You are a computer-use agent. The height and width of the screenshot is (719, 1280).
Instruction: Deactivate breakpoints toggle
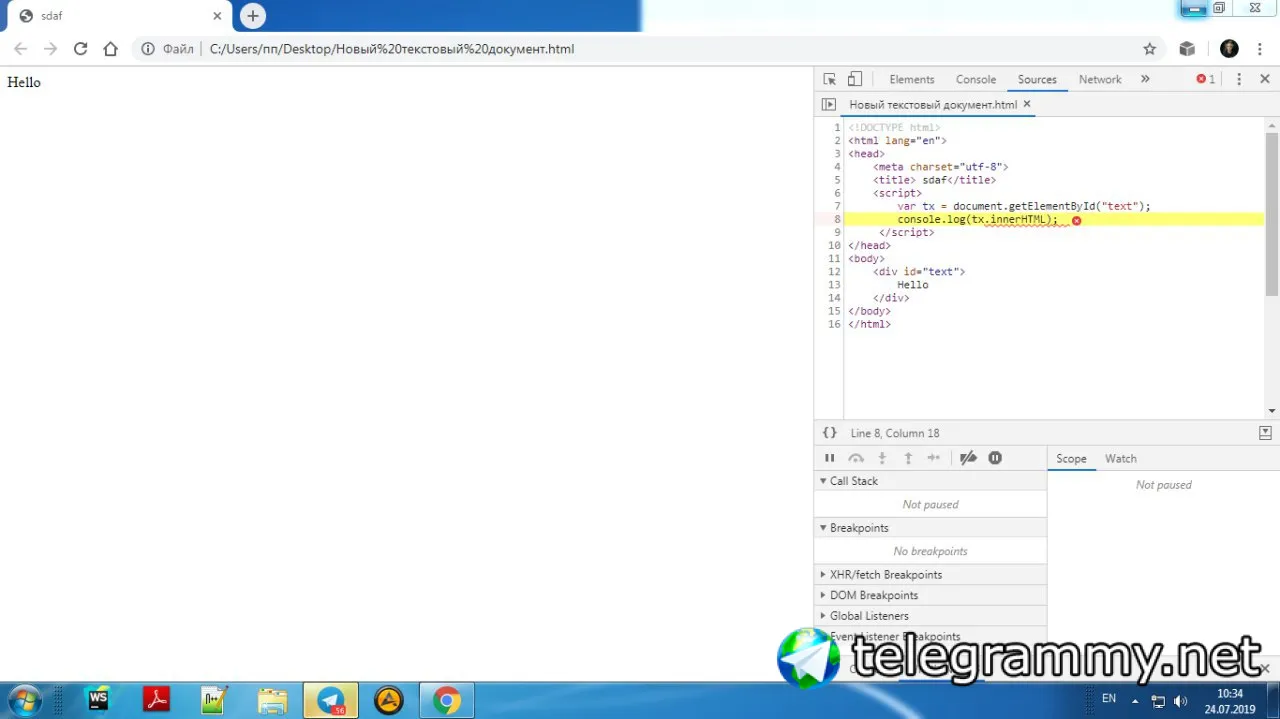tap(968, 458)
